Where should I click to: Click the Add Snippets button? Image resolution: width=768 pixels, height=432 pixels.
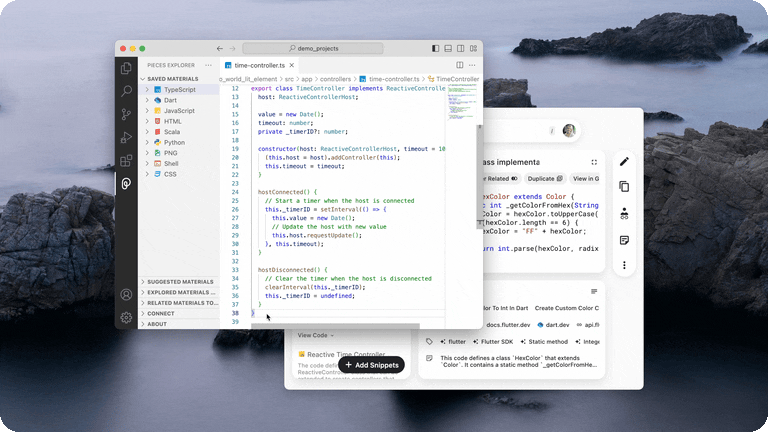click(371, 365)
